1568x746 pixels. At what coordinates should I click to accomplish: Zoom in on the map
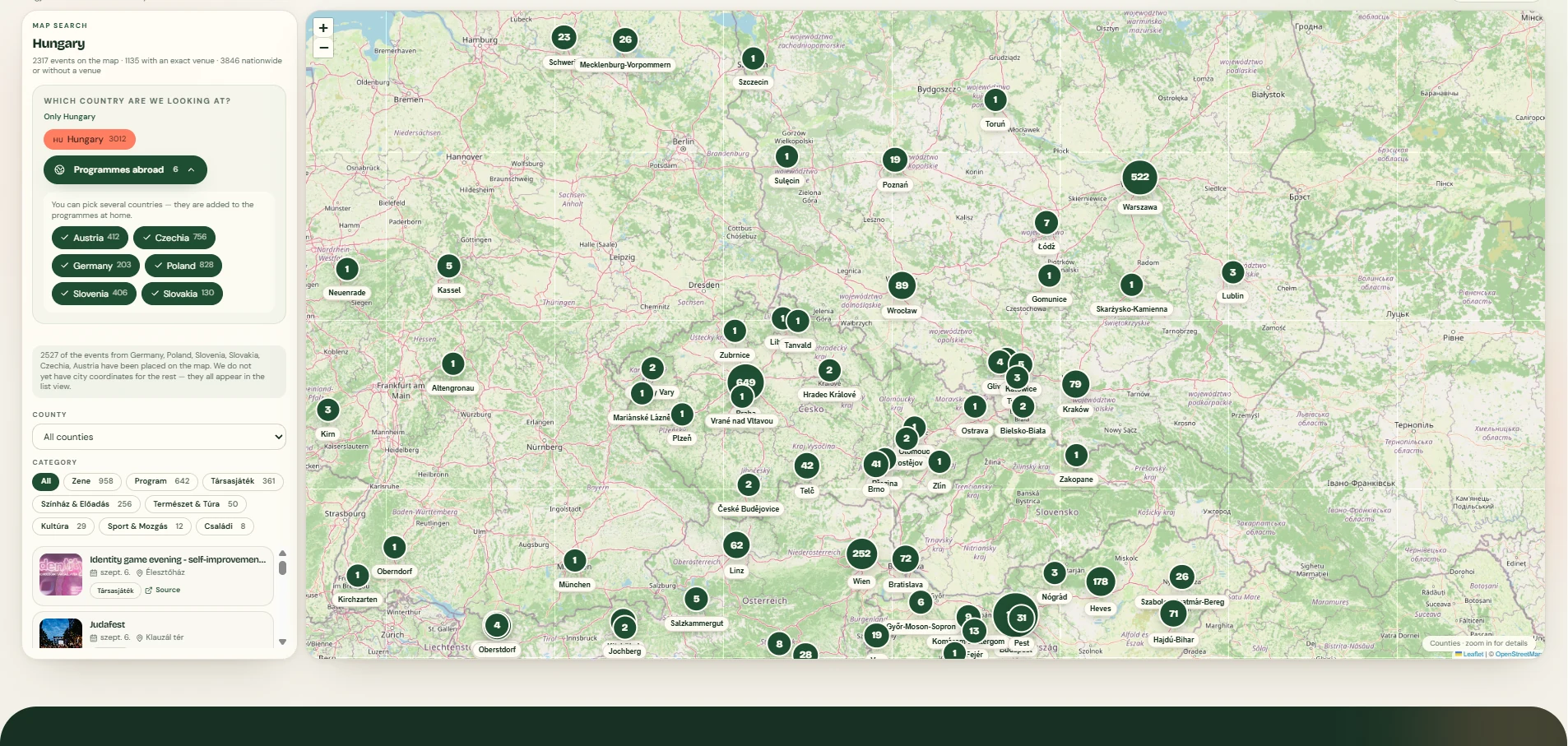pyautogui.click(x=323, y=28)
